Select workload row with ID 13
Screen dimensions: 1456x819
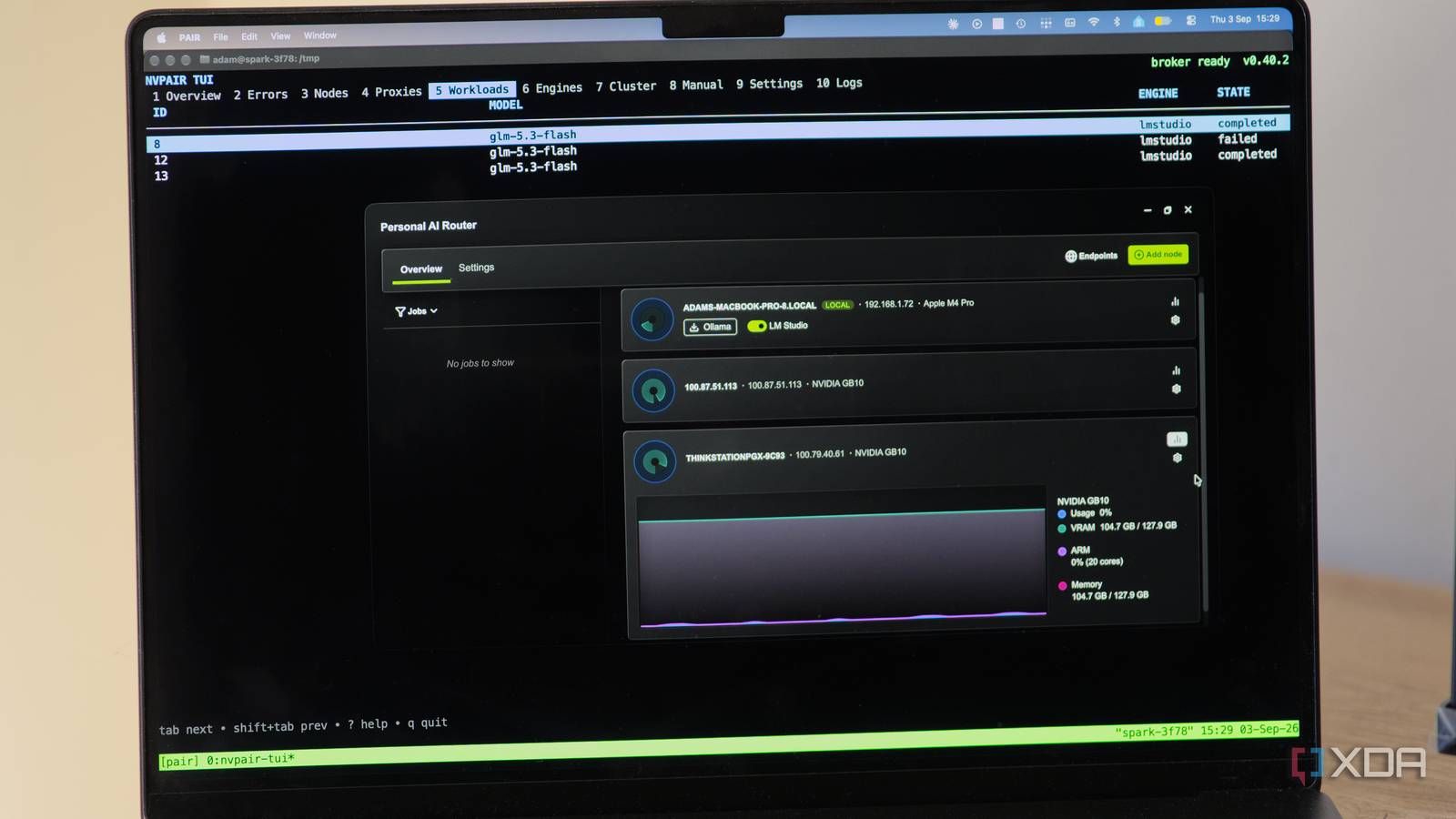tap(717, 166)
